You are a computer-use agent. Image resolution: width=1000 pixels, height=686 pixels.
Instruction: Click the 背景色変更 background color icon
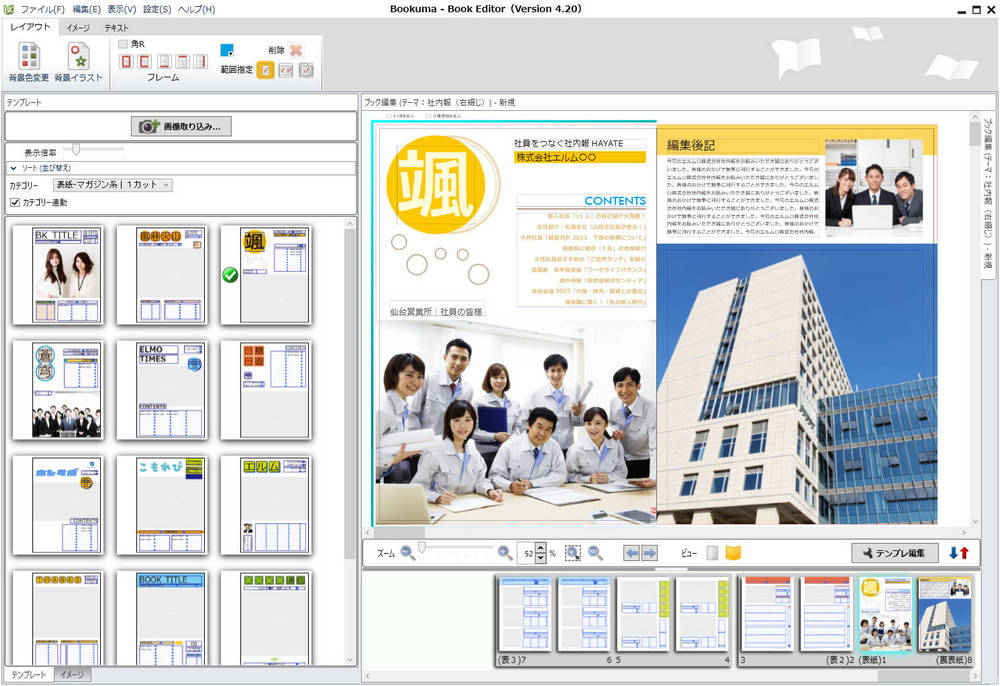[29, 60]
